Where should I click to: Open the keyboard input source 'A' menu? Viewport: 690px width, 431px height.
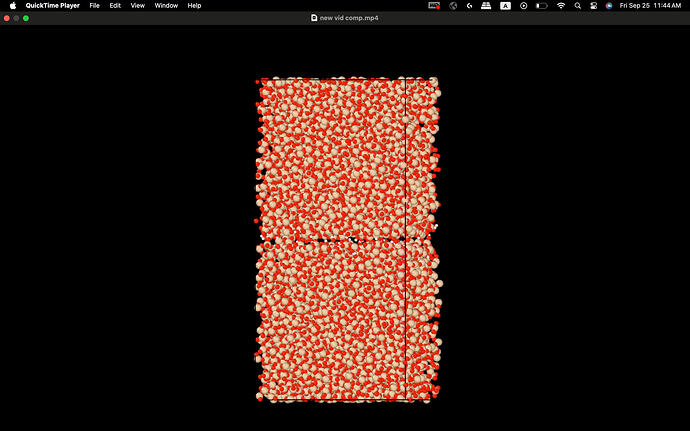(x=505, y=6)
